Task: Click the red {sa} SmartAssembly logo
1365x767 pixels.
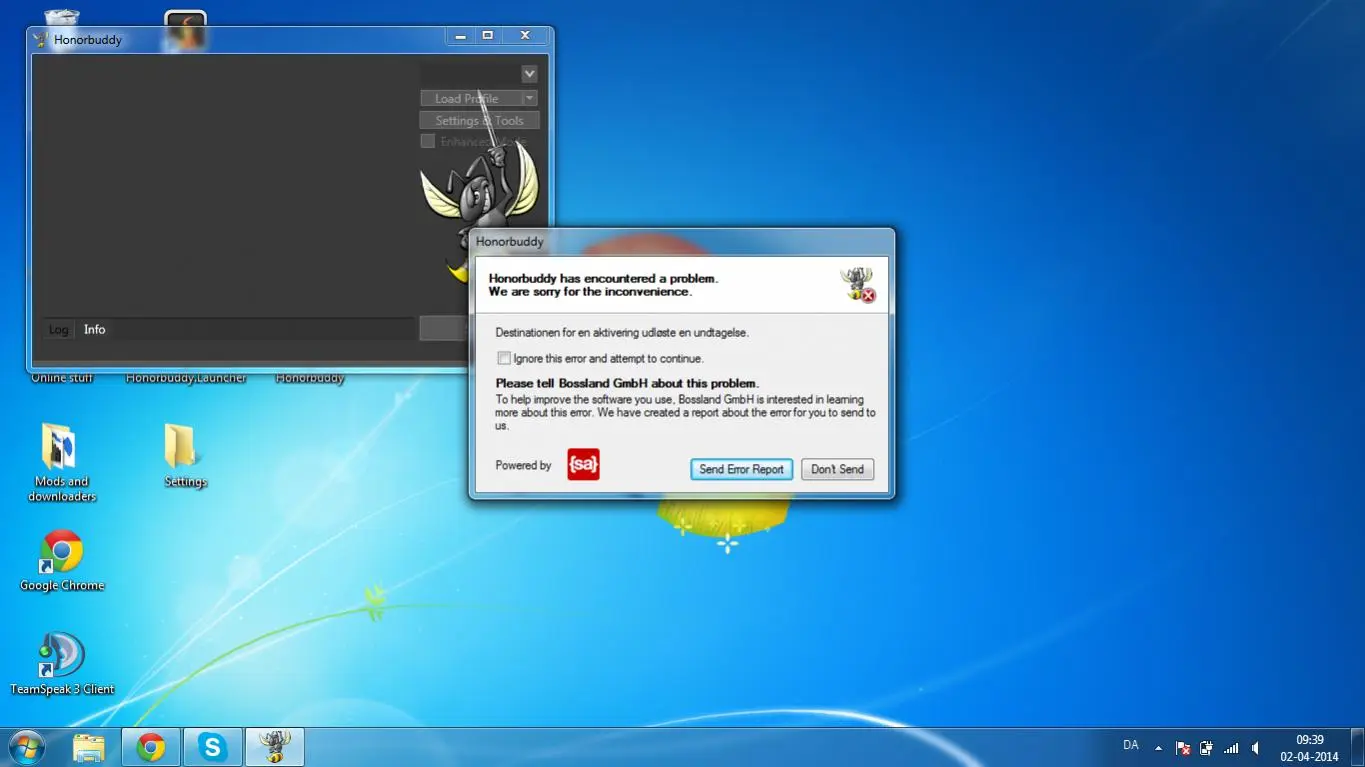Action: [583, 464]
